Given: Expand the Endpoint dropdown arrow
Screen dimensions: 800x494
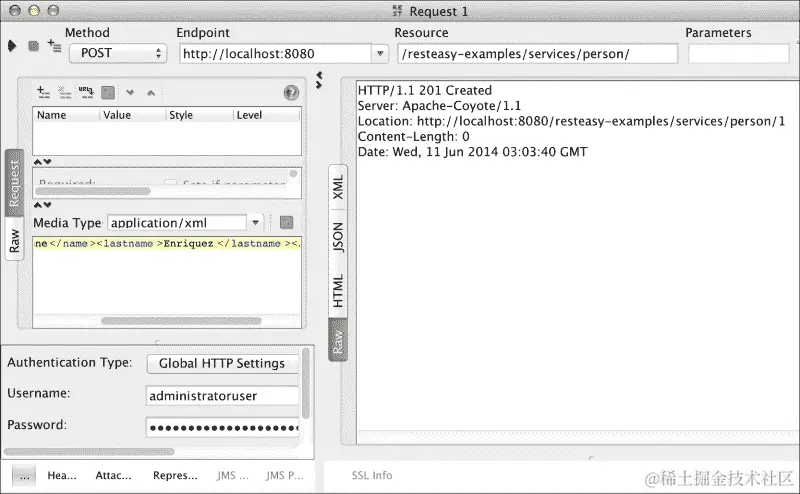Looking at the screenshot, I should point(380,54).
